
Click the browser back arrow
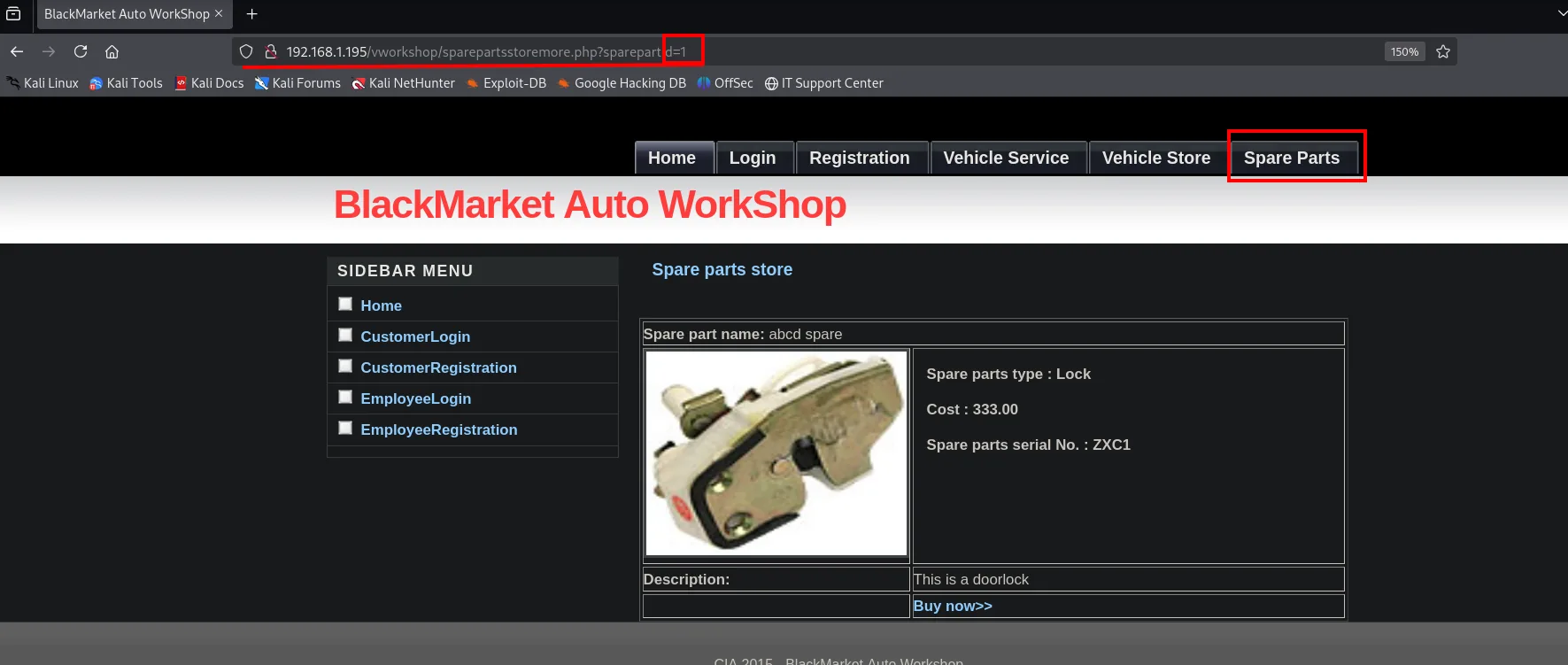(x=17, y=51)
